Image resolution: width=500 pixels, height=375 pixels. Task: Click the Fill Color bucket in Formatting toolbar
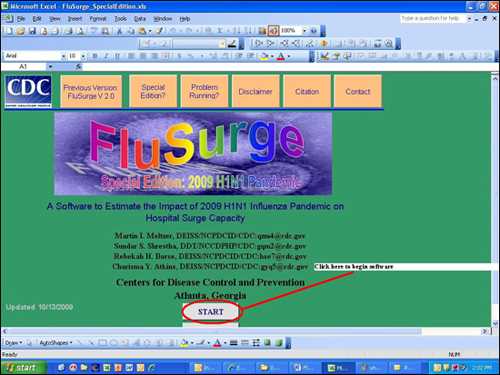coord(264,56)
